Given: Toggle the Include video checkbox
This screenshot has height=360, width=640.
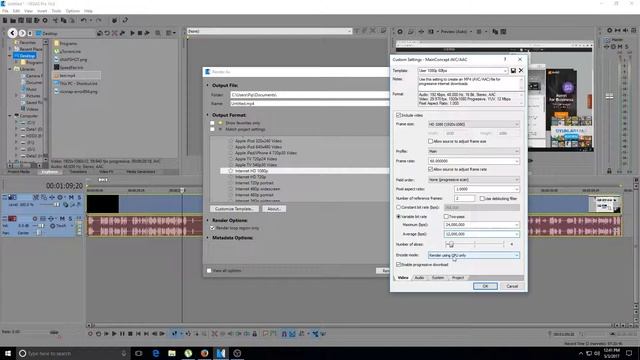Looking at the screenshot, I should 398,116.
